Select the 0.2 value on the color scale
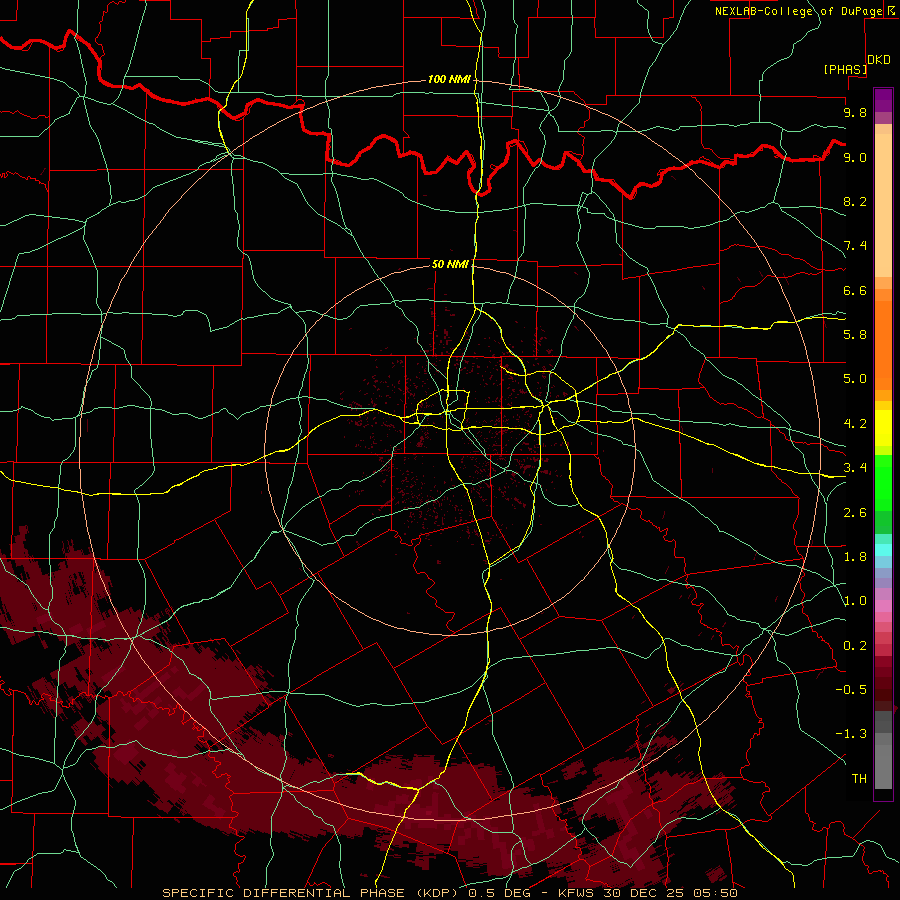Screen dimensions: 900x900 [x=855, y=646]
